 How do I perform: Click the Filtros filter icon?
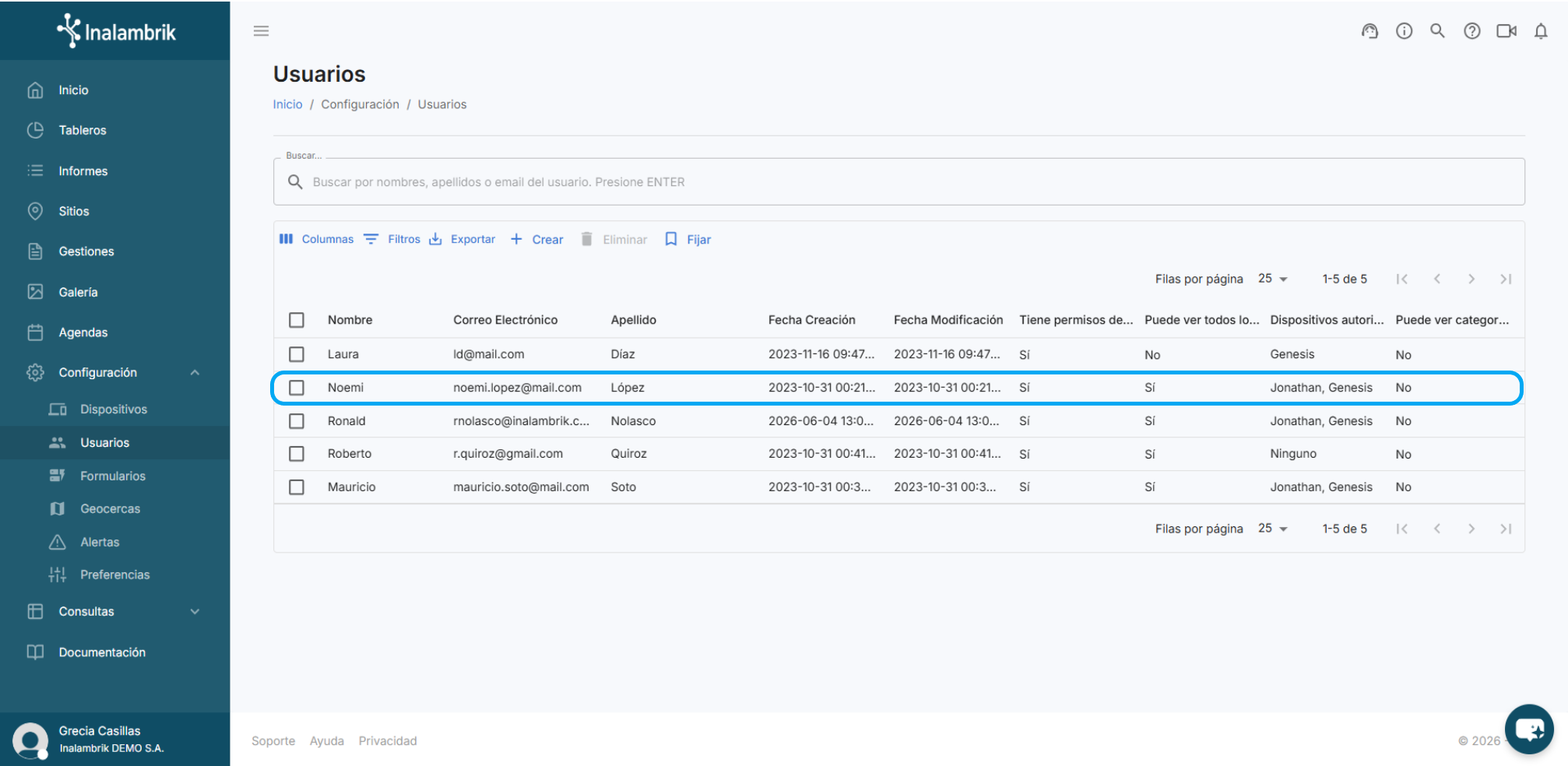[x=371, y=239]
